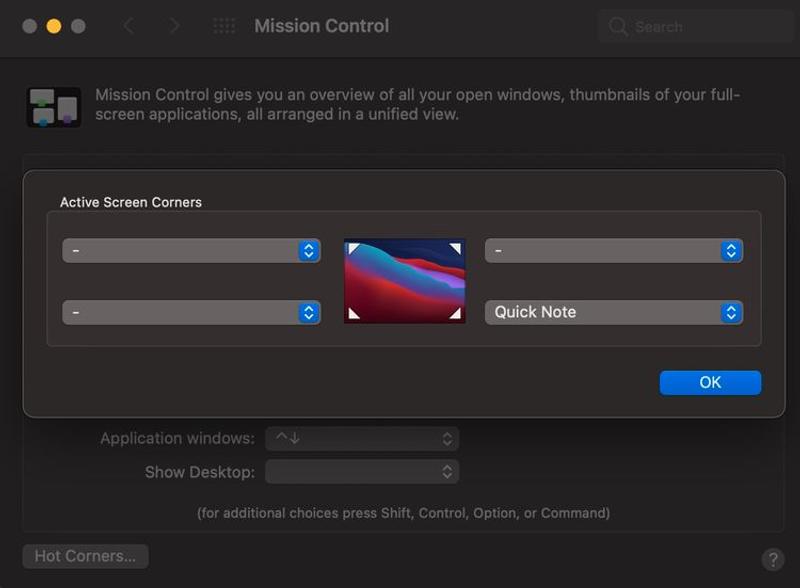
Task: Click the forward arrow in the title bar
Action: [174, 26]
